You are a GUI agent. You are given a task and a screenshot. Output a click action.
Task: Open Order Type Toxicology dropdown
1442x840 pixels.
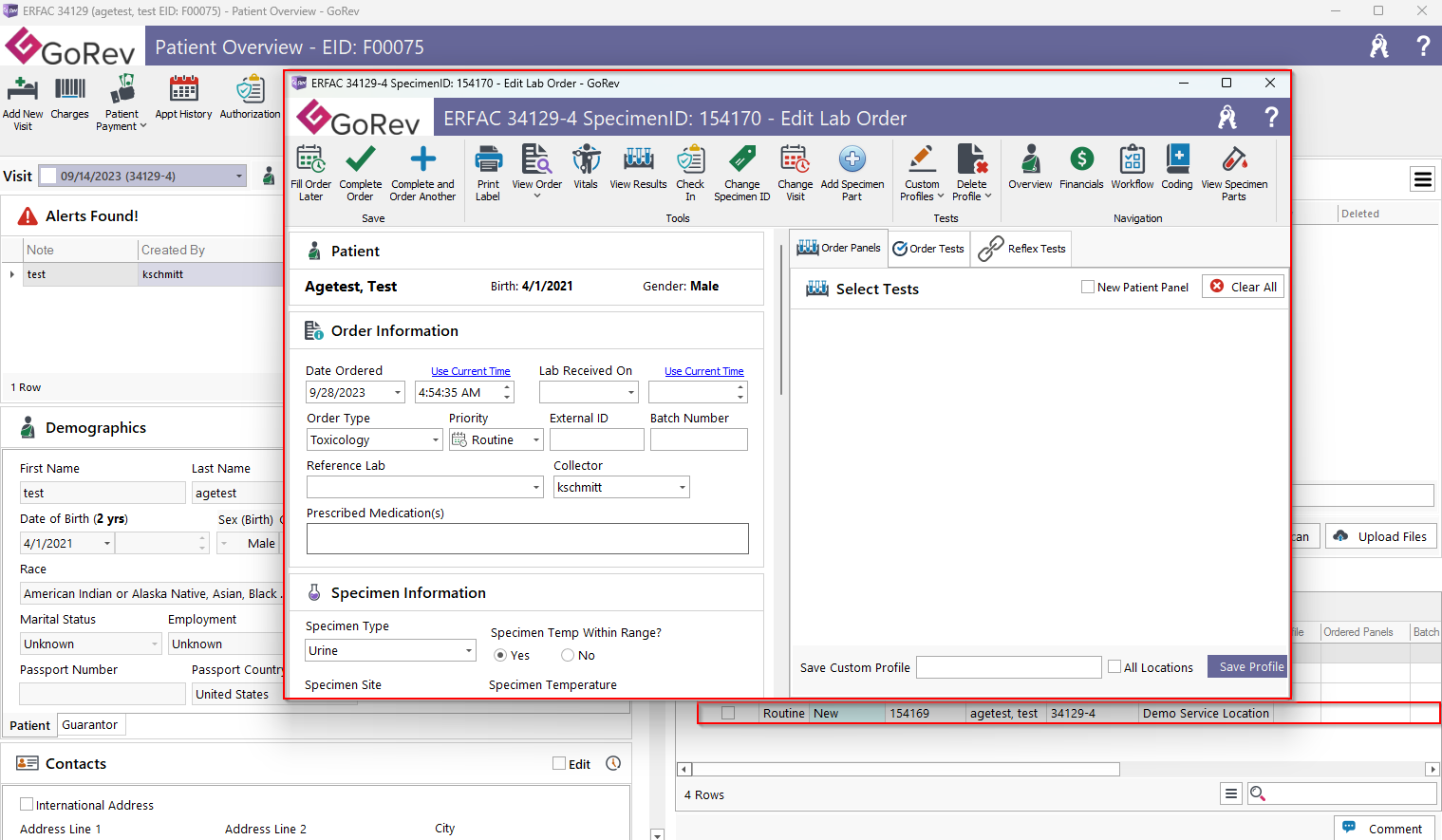tap(436, 439)
